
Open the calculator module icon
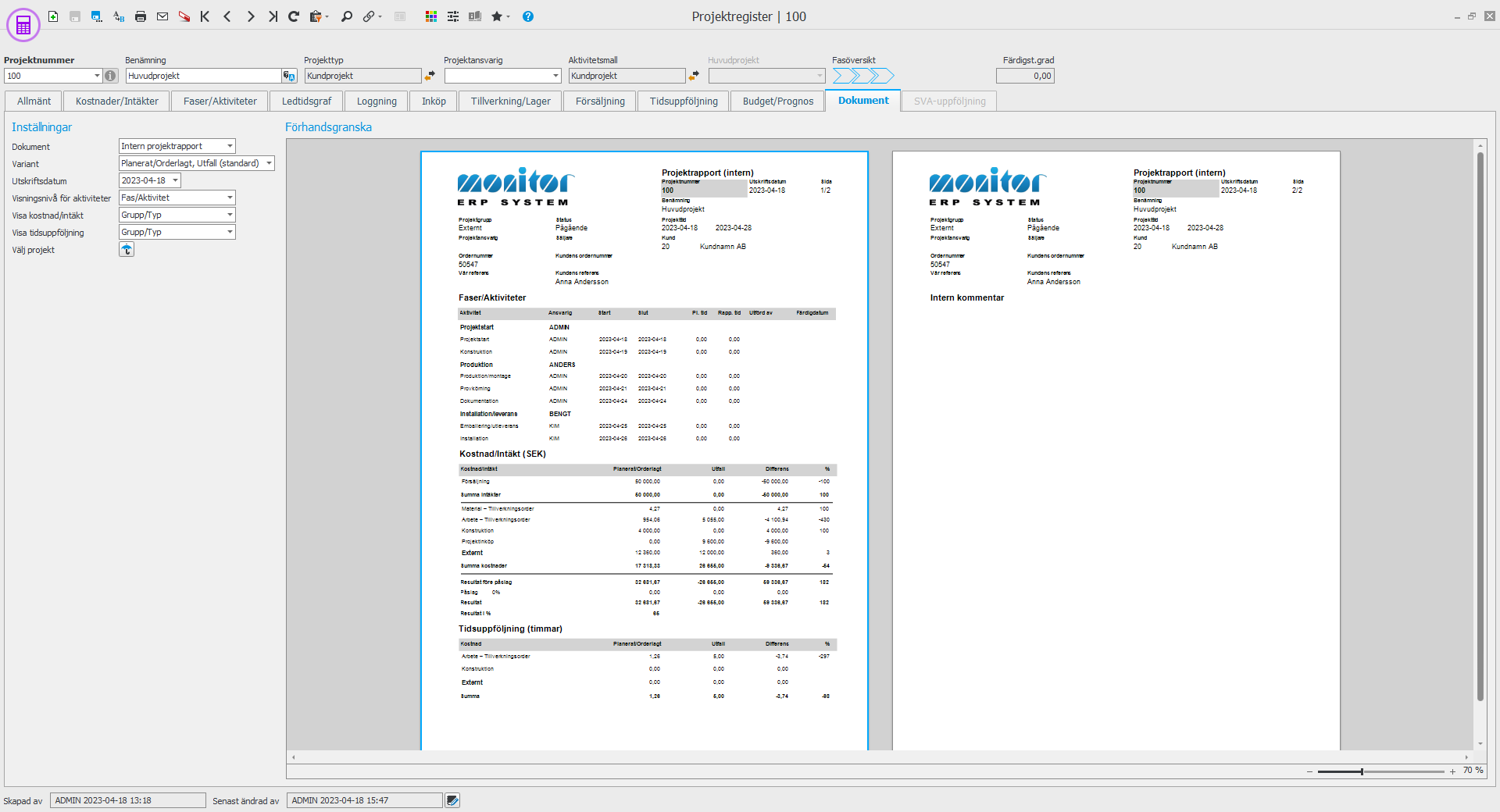[23, 25]
